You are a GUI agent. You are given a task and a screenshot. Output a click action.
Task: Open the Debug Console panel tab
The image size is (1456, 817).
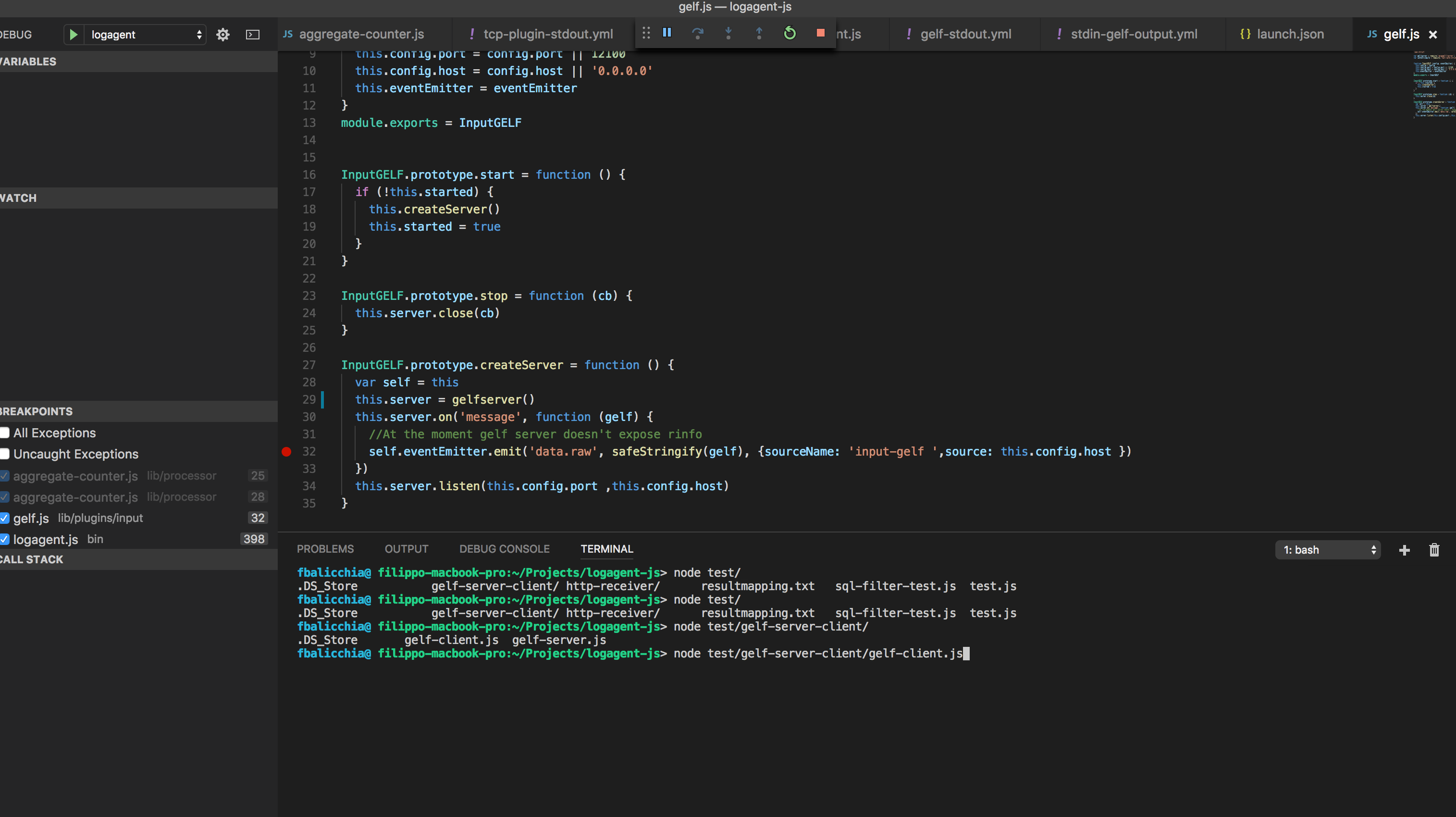pyautogui.click(x=504, y=549)
